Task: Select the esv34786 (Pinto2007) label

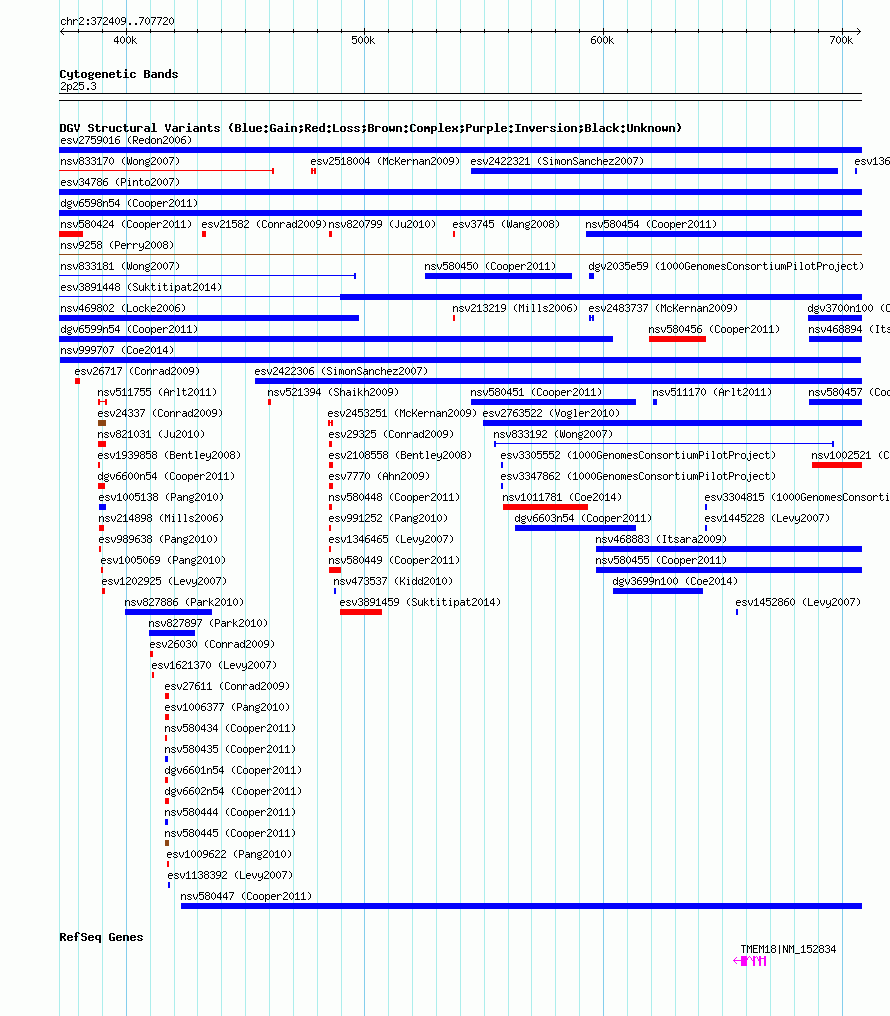Action: pos(120,183)
